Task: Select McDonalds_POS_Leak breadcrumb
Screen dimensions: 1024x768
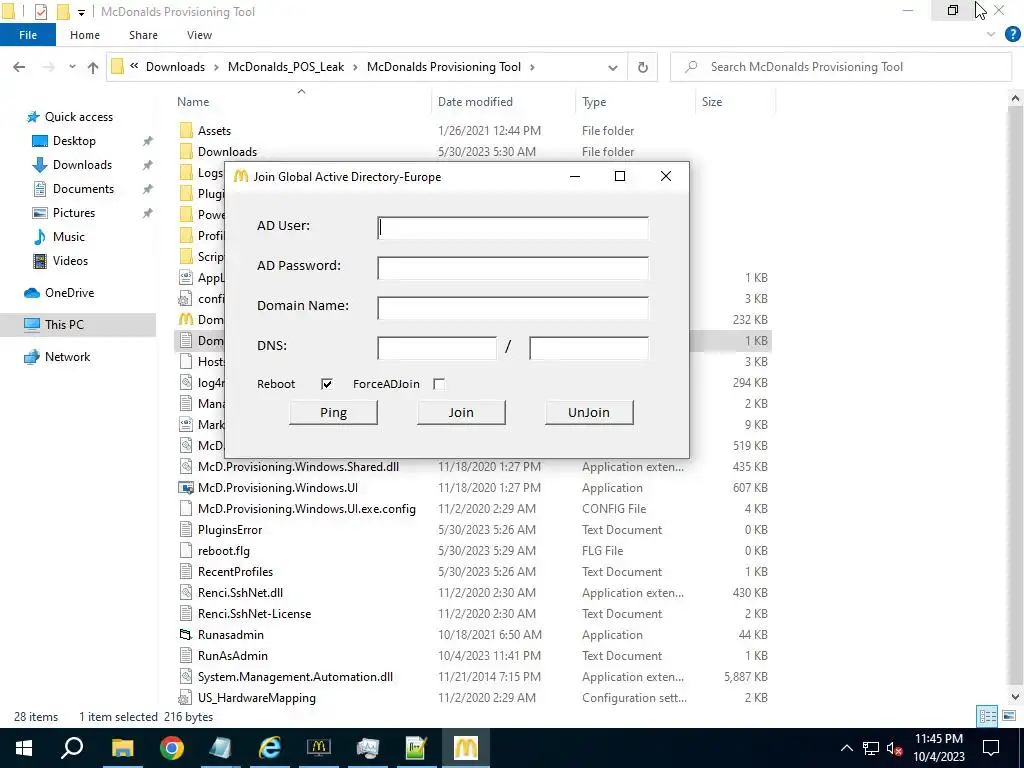Action: pos(285,67)
